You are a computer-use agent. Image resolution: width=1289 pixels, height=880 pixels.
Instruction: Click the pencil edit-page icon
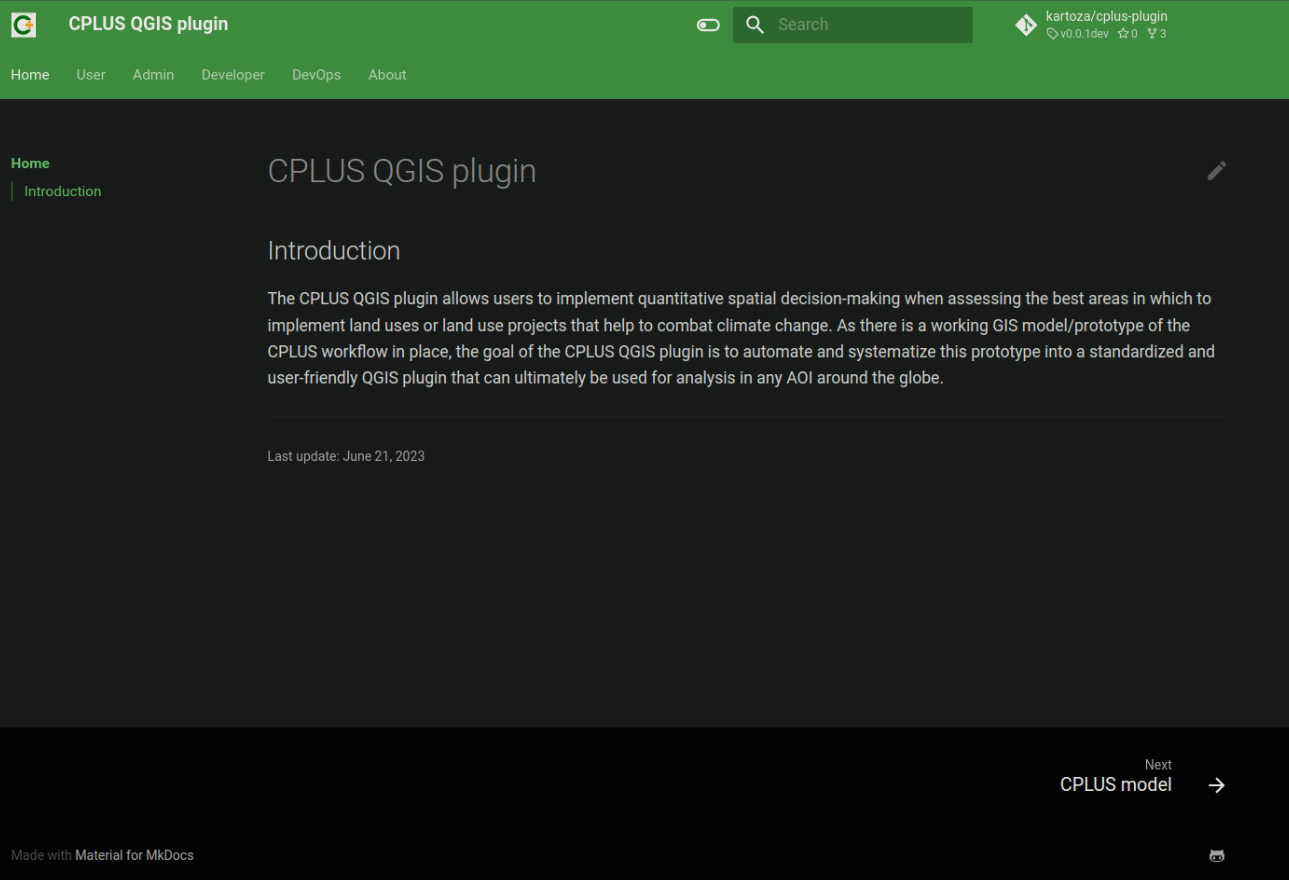pyautogui.click(x=1217, y=171)
